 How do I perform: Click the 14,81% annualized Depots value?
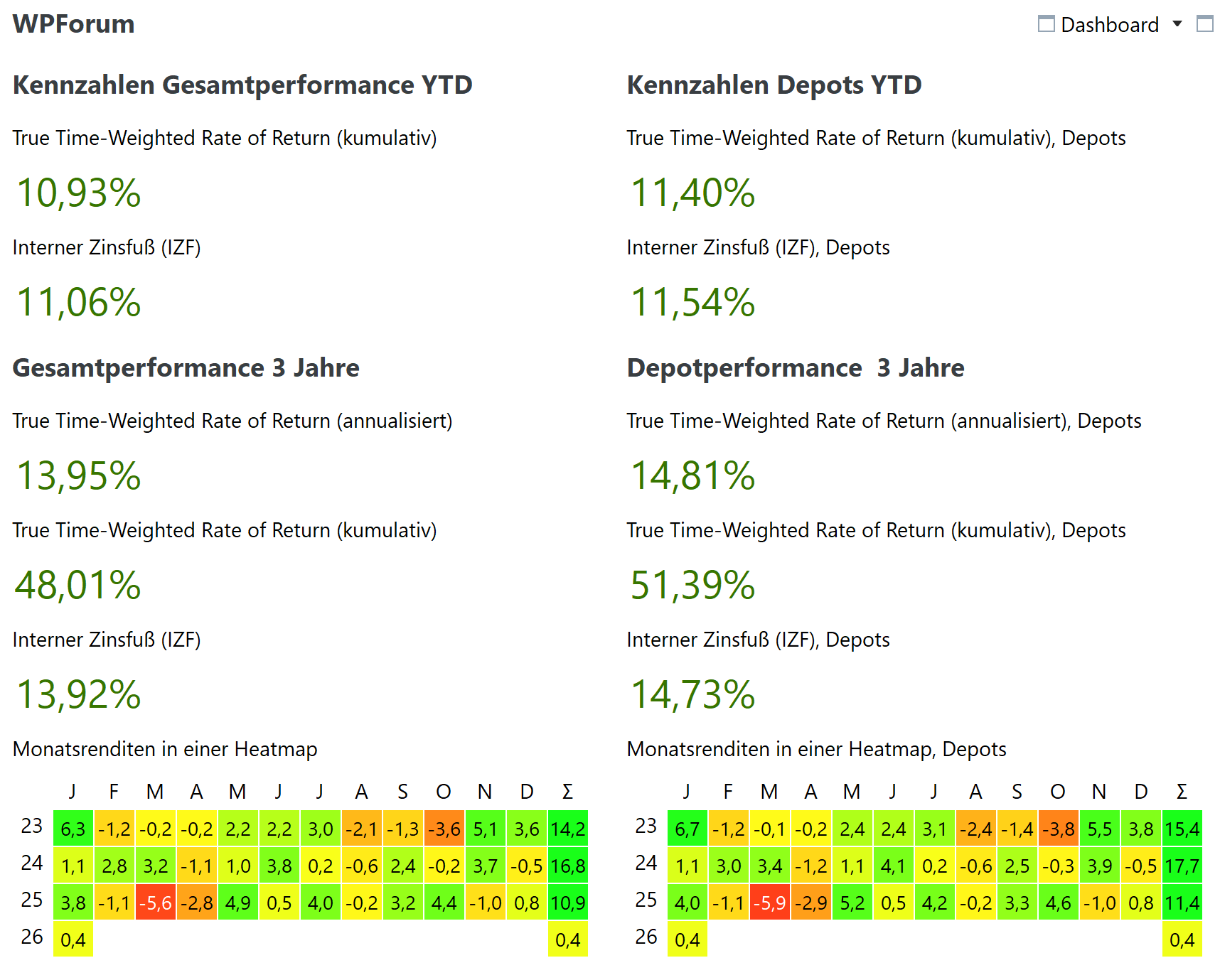[692, 476]
